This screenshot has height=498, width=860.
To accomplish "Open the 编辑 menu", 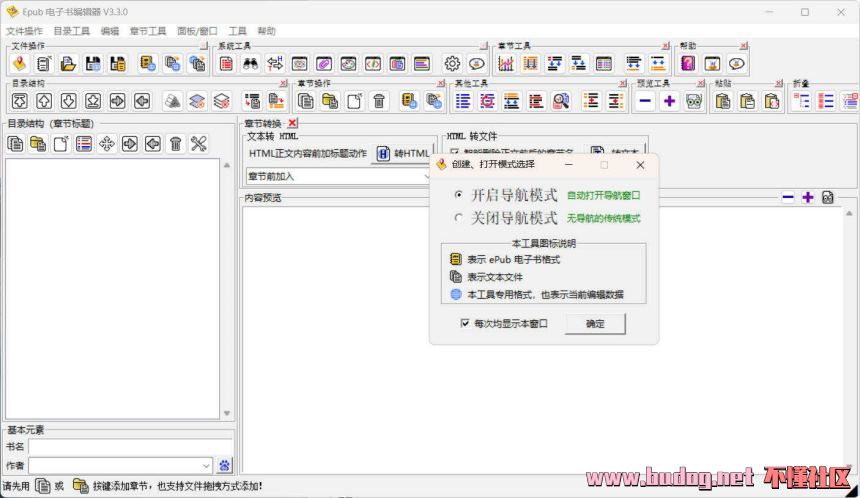I will (110, 31).
